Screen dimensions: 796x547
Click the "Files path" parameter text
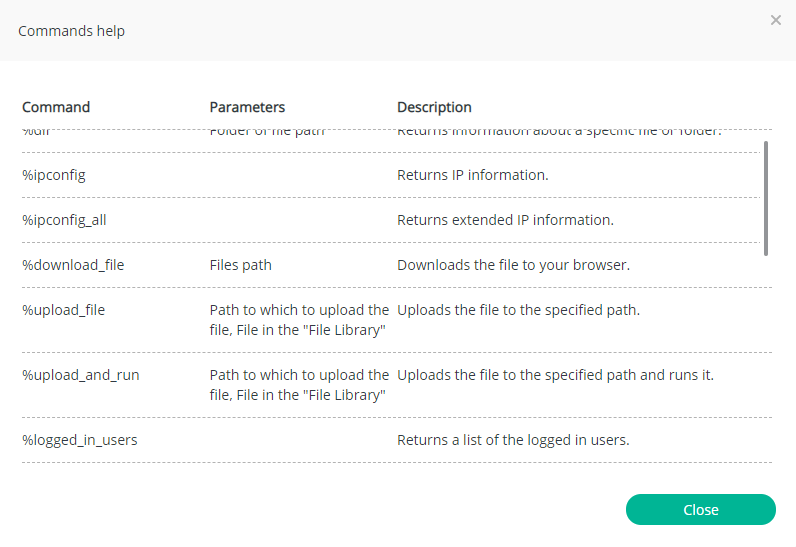coord(241,265)
